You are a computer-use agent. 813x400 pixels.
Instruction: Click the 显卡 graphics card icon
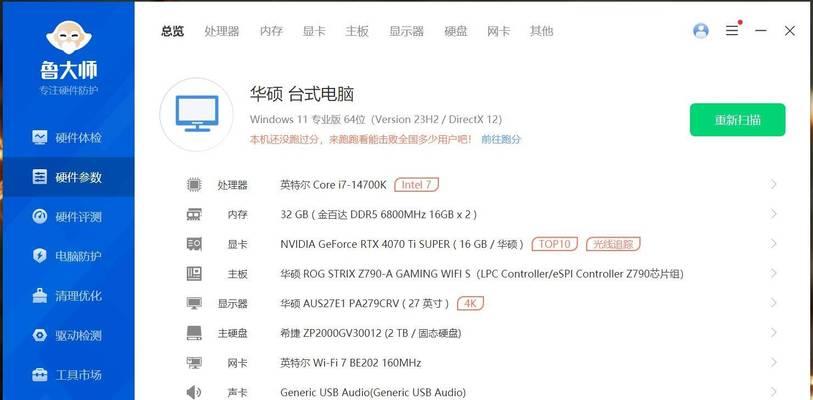point(194,243)
